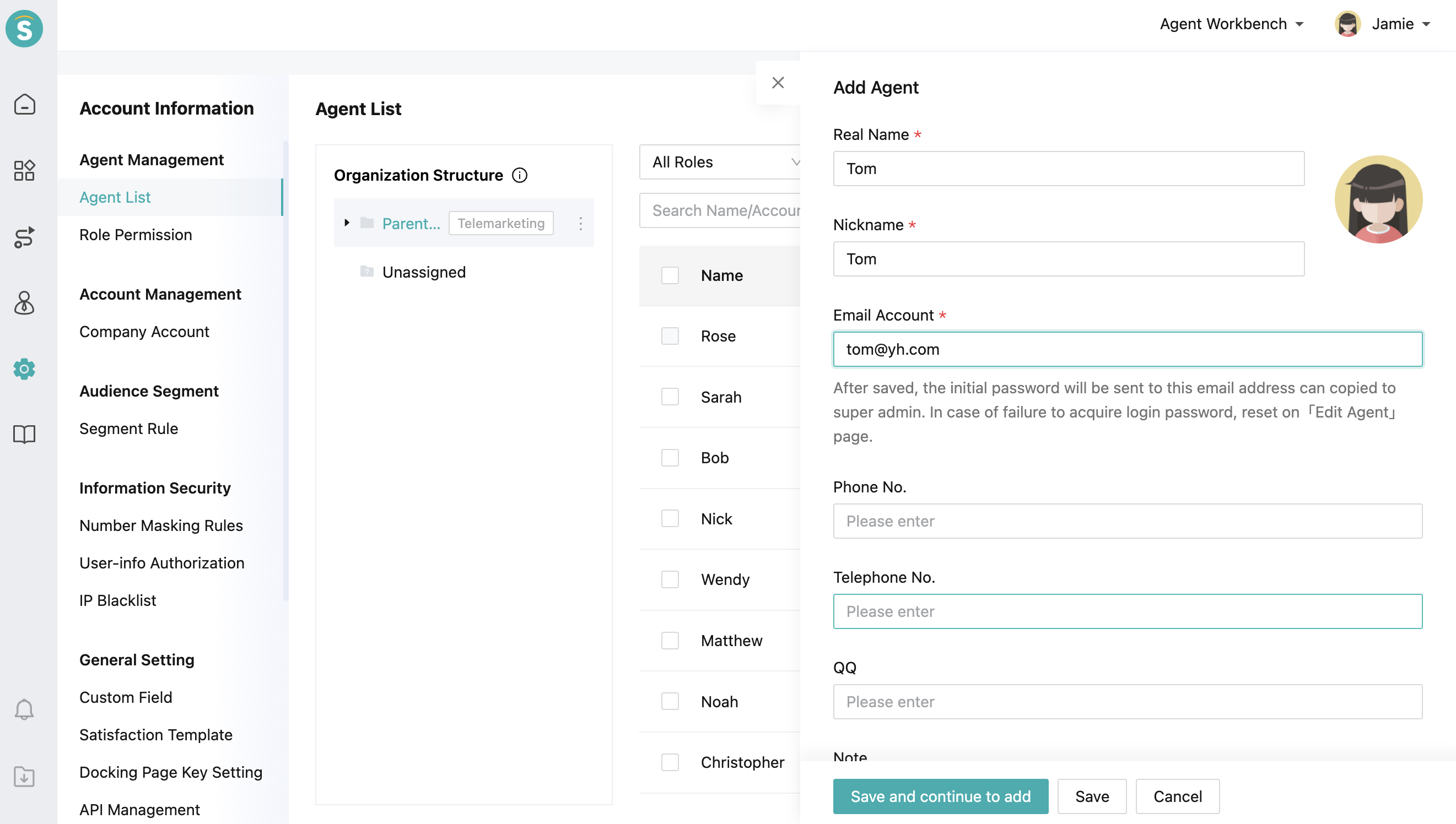Click the green S app logo
Screen dimensions: 1456x824
click(x=24, y=28)
